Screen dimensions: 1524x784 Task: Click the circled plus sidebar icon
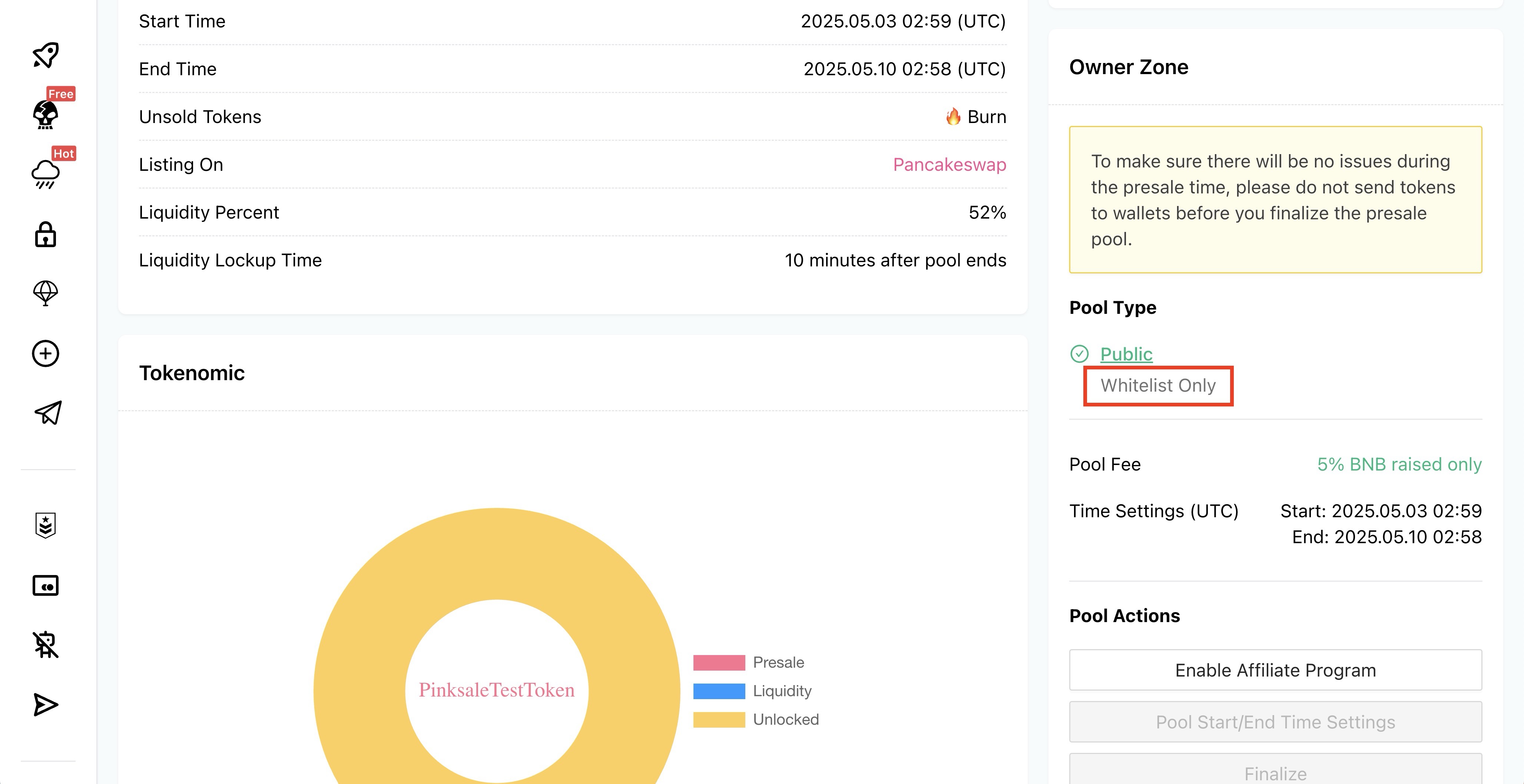[46, 353]
